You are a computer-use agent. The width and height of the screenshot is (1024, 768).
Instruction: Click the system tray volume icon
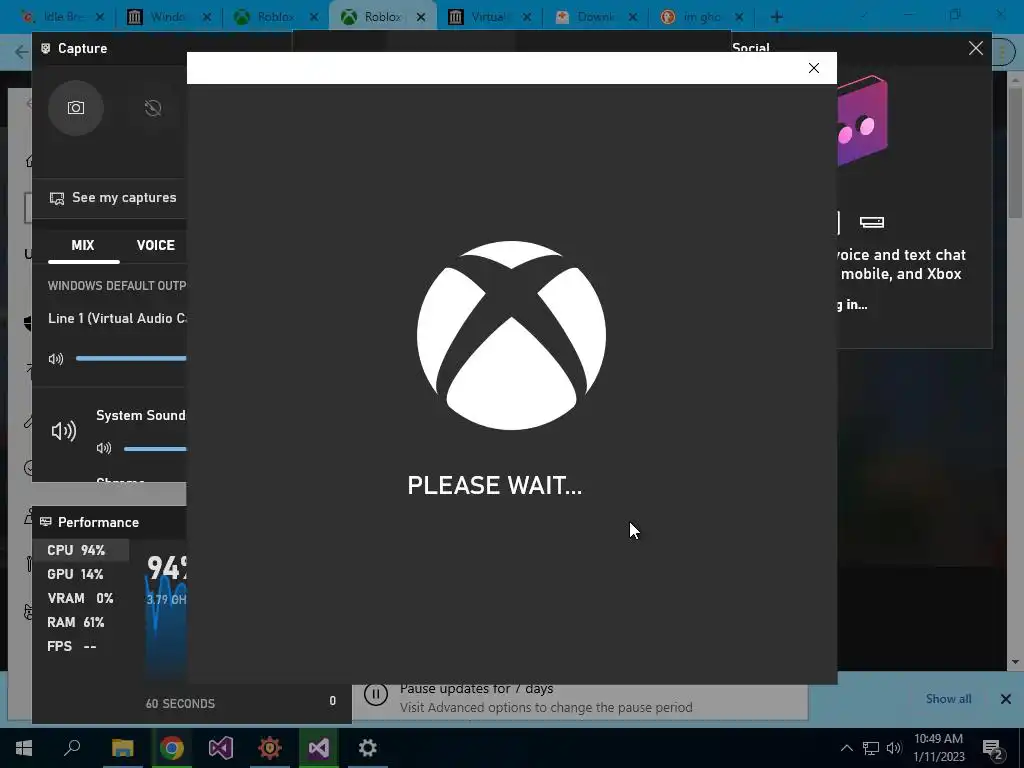coord(894,748)
